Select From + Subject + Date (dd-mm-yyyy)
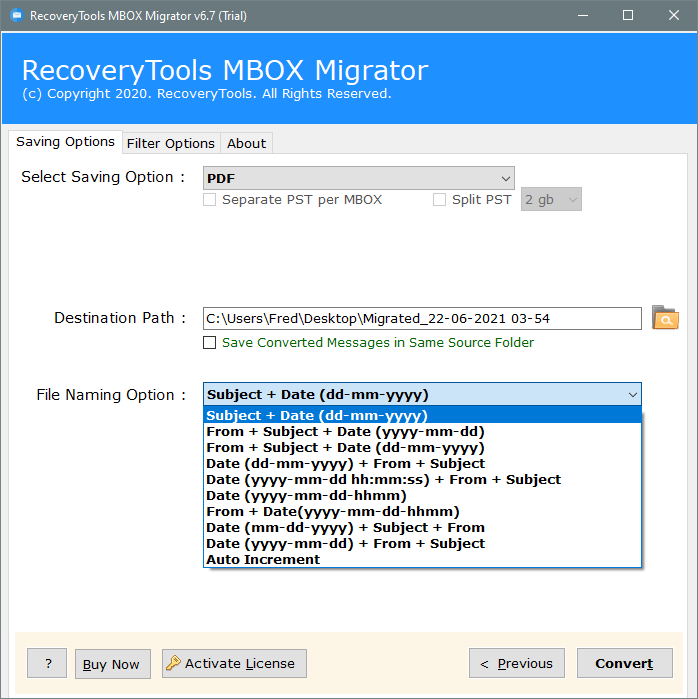This screenshot has height=699, width=698. coord(422,448)
